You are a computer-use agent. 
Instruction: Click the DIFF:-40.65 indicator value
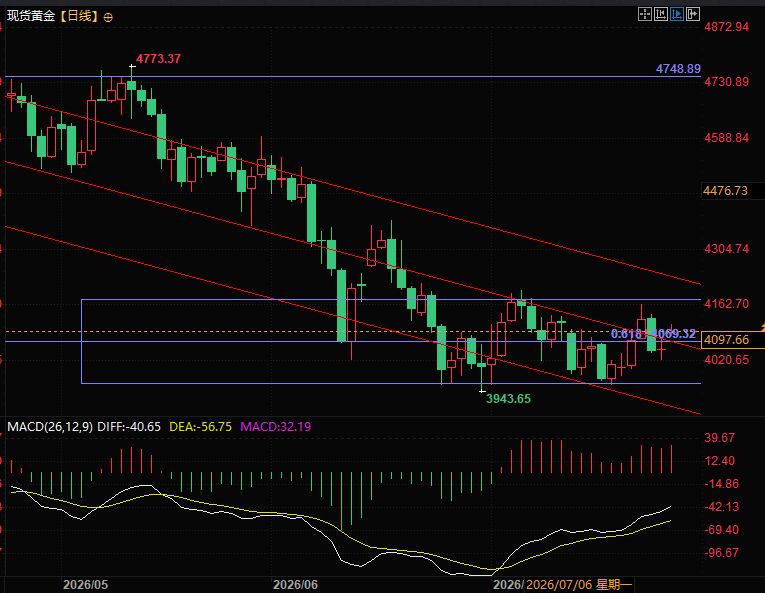point(129,427)
